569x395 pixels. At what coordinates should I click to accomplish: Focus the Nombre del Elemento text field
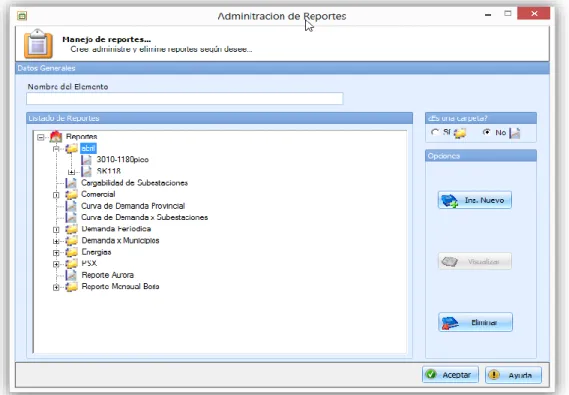(185, 99)
